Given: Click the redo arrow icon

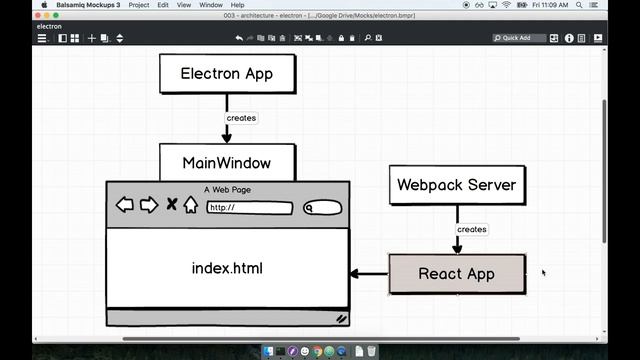Looking at the screenshot, I should (x=250, y=38).
